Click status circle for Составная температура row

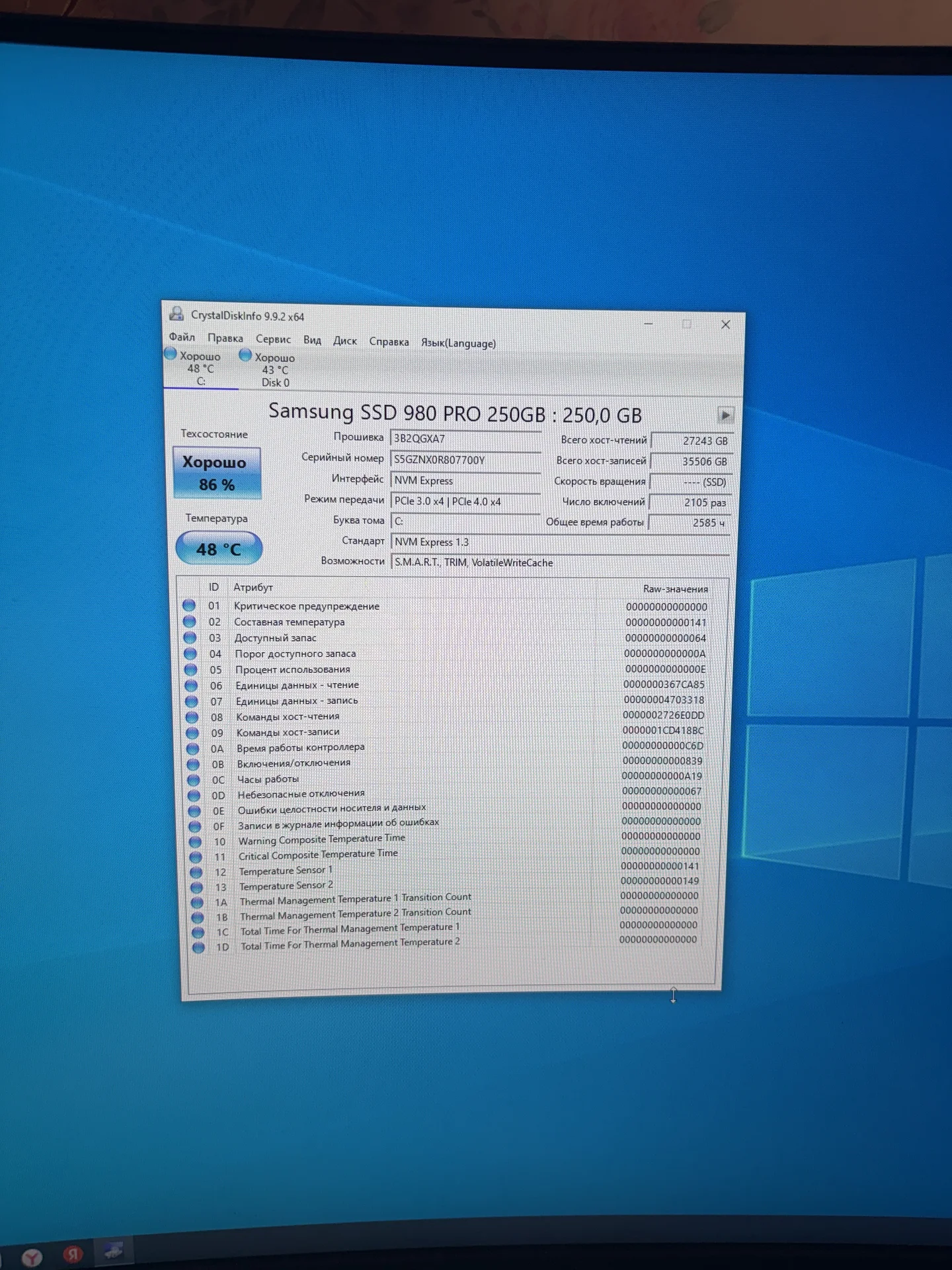[x=190, y=621]
